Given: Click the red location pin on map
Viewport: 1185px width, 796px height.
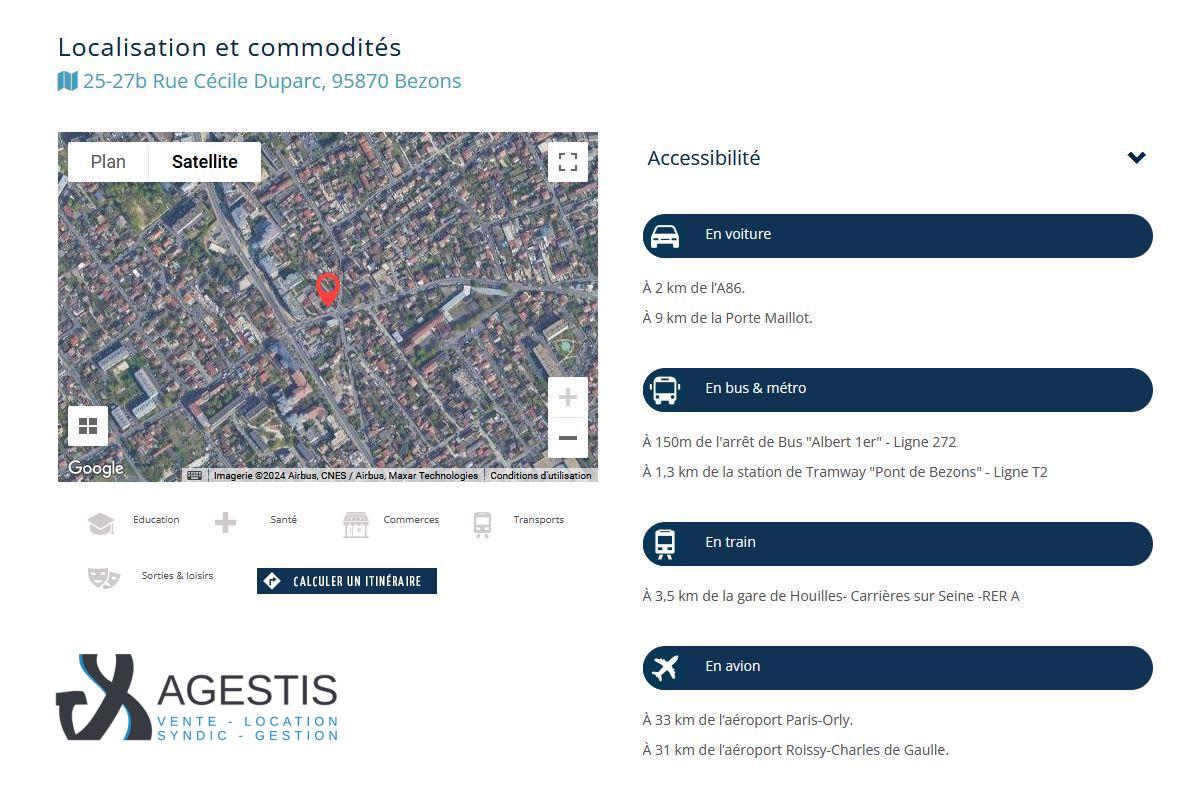Looking at the screenshot, I should (327, 288).
